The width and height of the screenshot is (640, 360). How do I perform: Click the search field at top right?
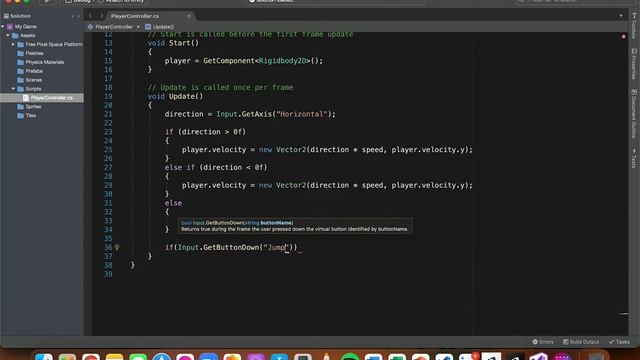(571, 1)
